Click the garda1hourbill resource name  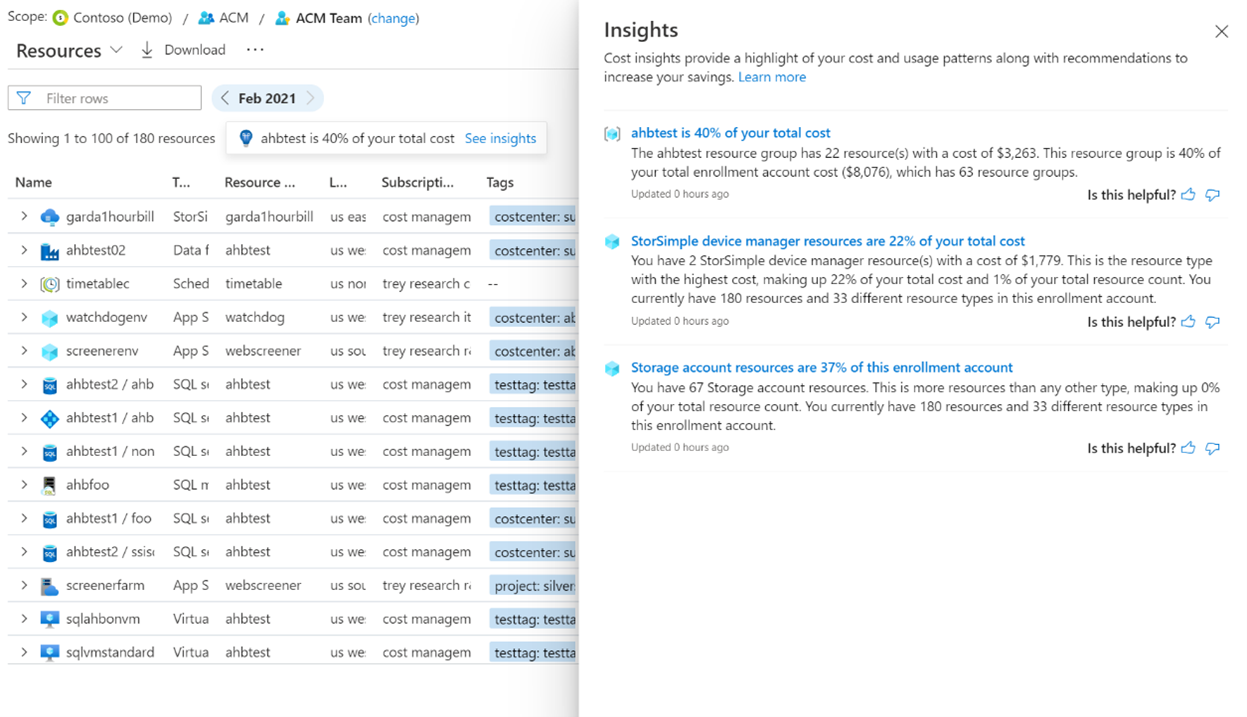[x=110, y=217]
